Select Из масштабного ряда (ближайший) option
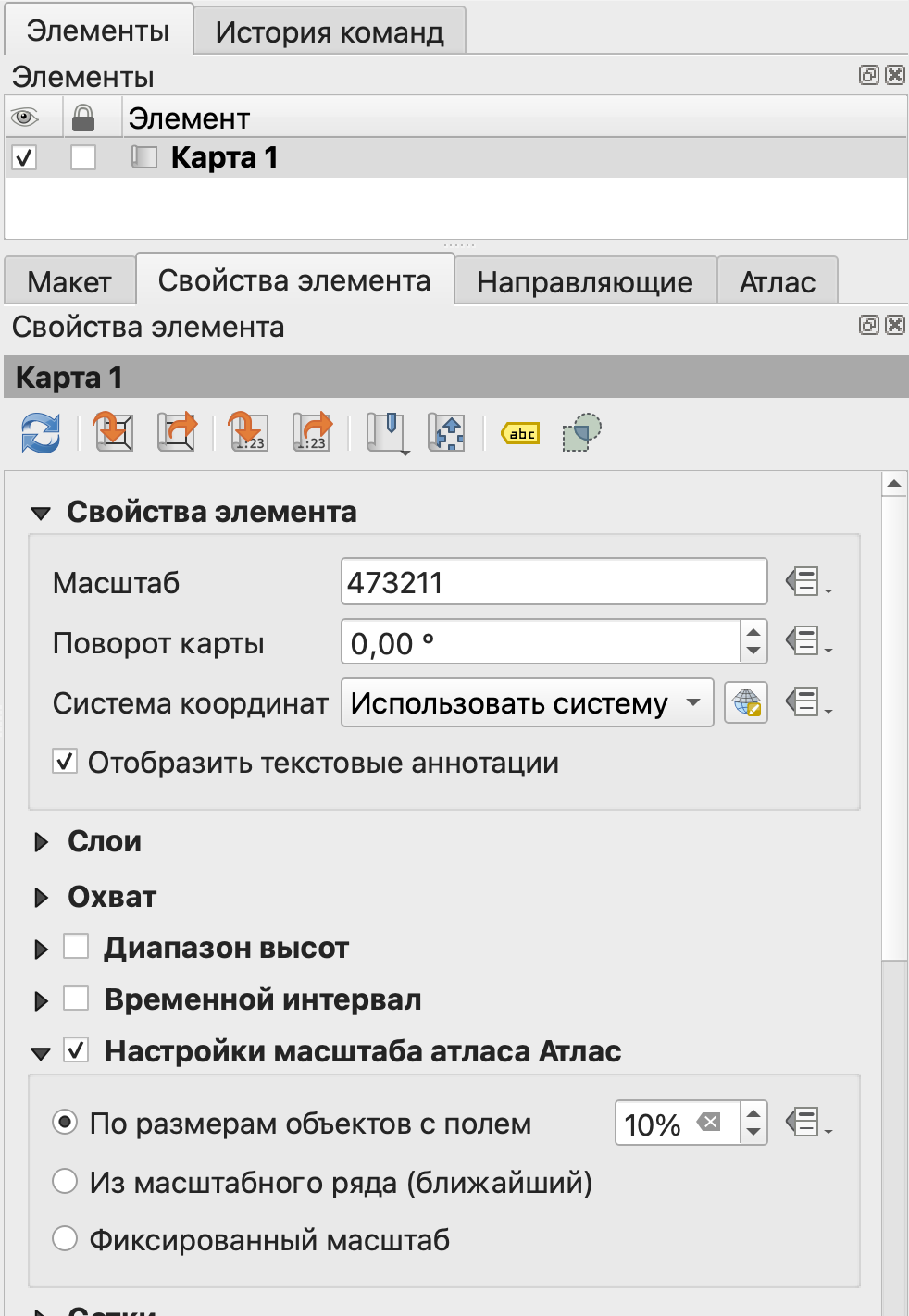Screen dimensions: 909x1316 (x=65, y=1181)
